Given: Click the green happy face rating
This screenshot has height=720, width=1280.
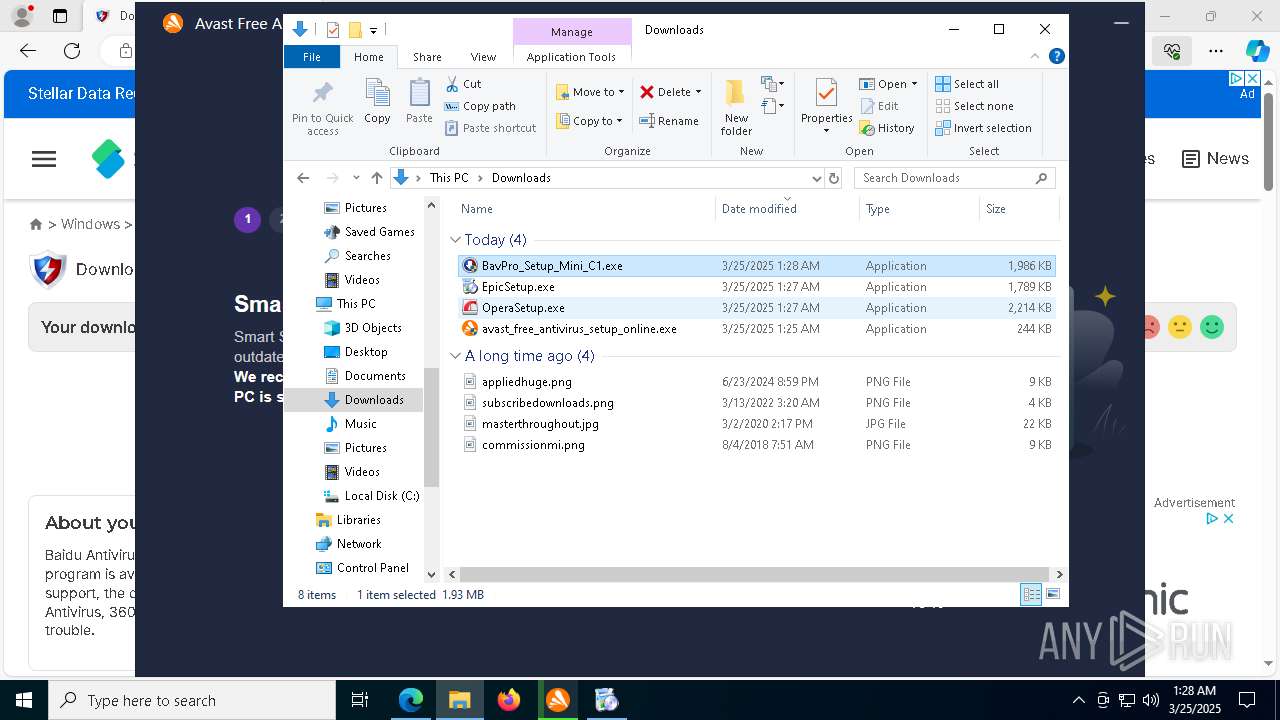Looking at the screenshot, I should click(1212, 327).
